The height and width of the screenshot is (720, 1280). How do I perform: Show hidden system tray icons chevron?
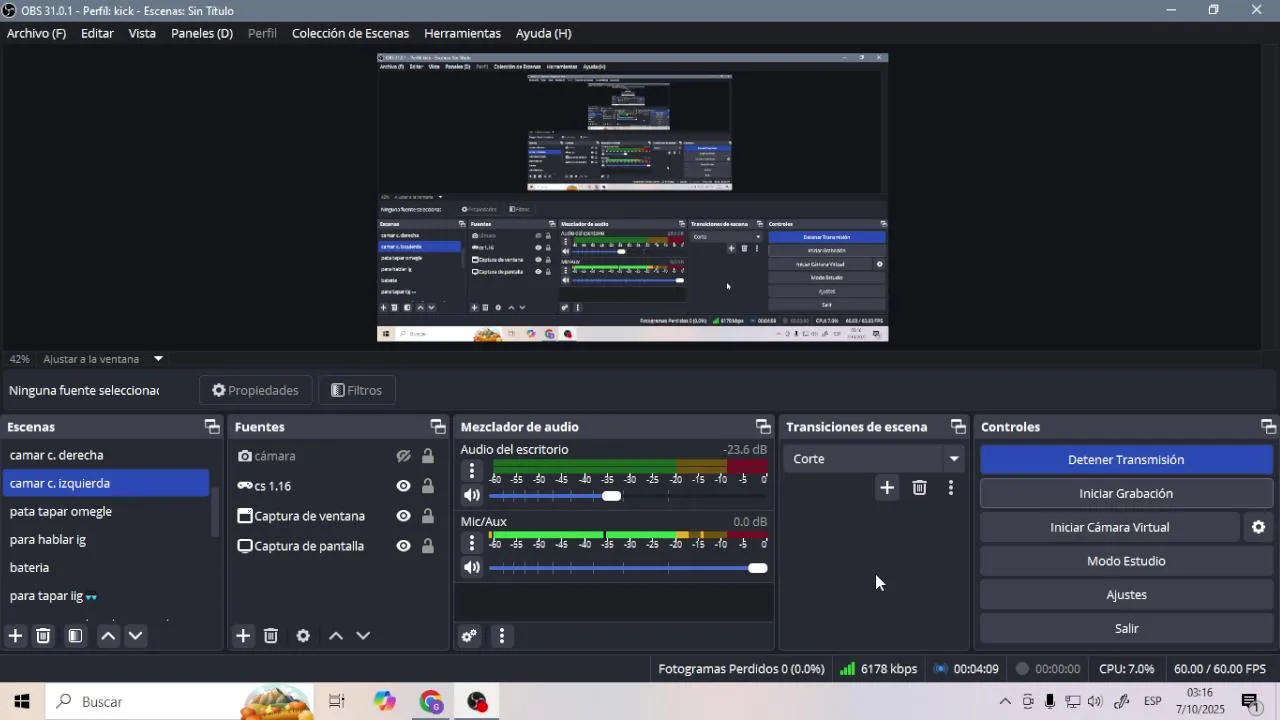pyautogui.click(x=1005, y=702)
